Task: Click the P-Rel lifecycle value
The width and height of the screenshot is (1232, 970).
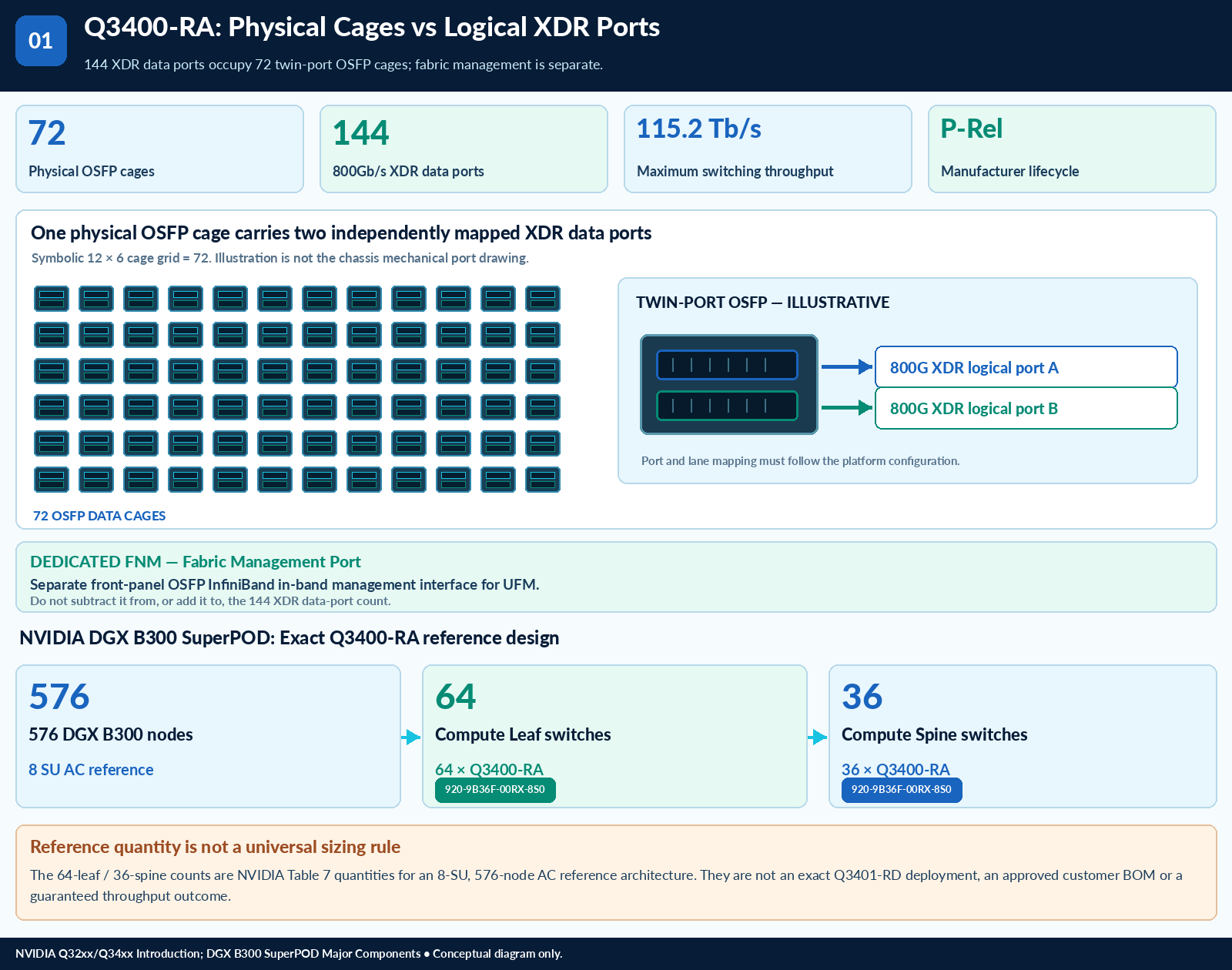Action: pyautogui.click(x=972, y=129)
